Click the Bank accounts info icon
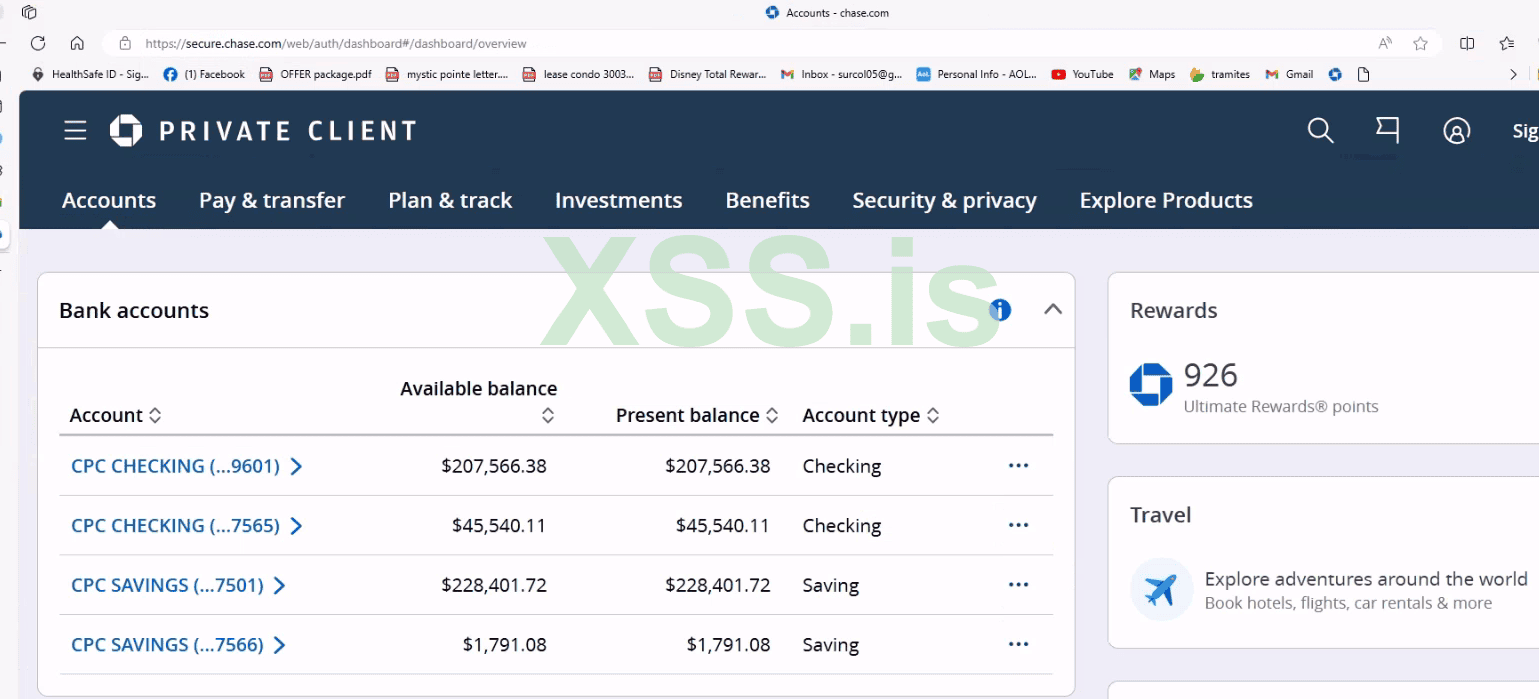Image resolution: width=1539 pixels, height=699 pixels. tap(1000, 310)
